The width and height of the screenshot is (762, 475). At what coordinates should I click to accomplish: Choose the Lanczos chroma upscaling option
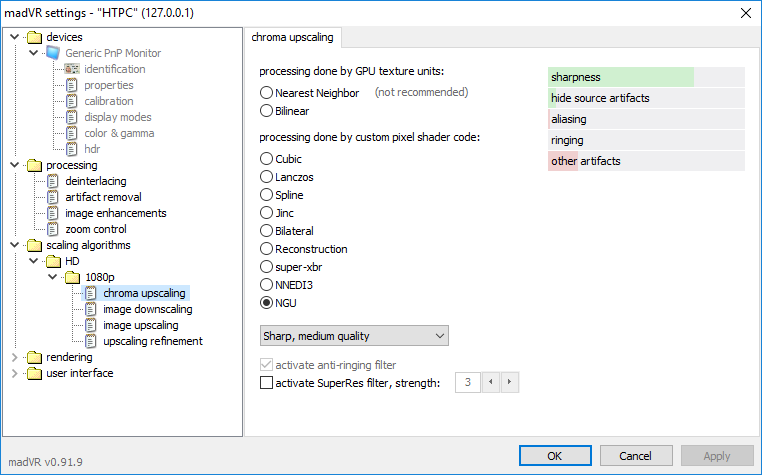(x=266, y=177)
